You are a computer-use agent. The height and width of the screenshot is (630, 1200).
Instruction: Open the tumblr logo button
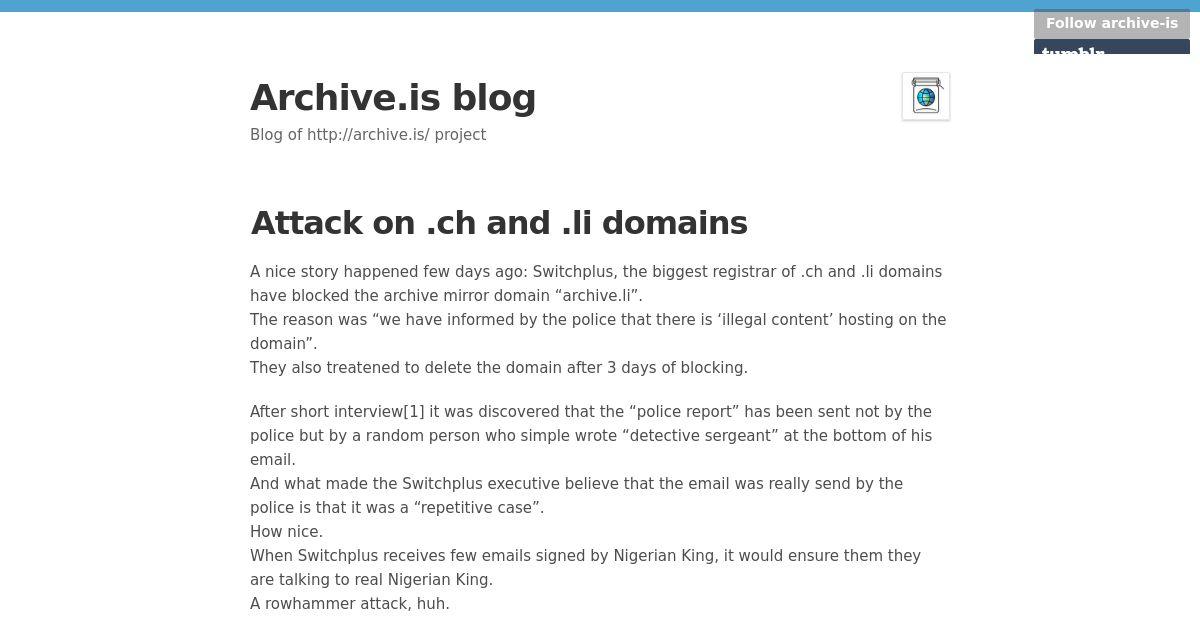(1111, 47)
